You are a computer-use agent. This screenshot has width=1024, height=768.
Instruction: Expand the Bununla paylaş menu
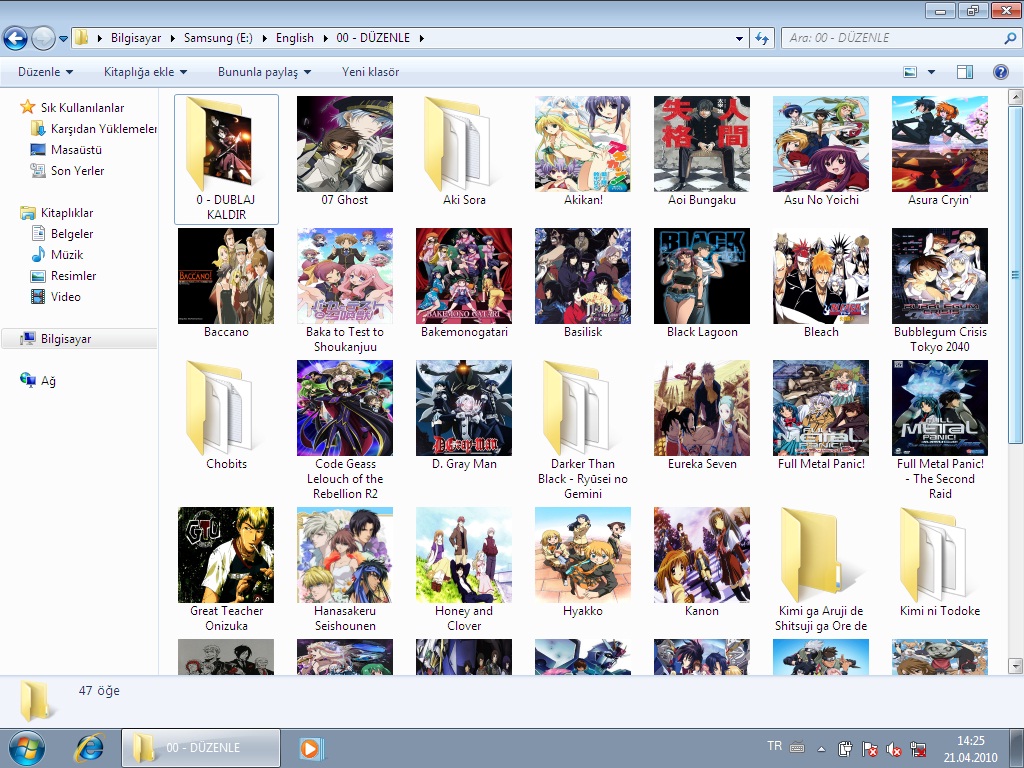[264, 72]
